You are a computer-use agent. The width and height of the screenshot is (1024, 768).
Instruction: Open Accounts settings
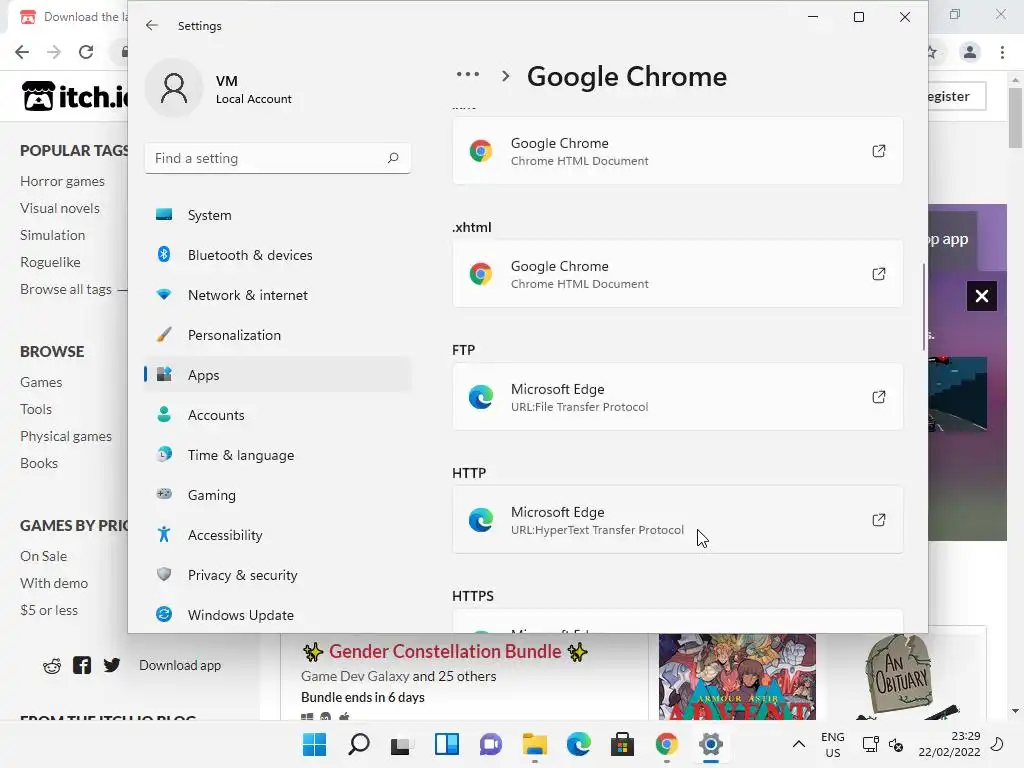278,415
